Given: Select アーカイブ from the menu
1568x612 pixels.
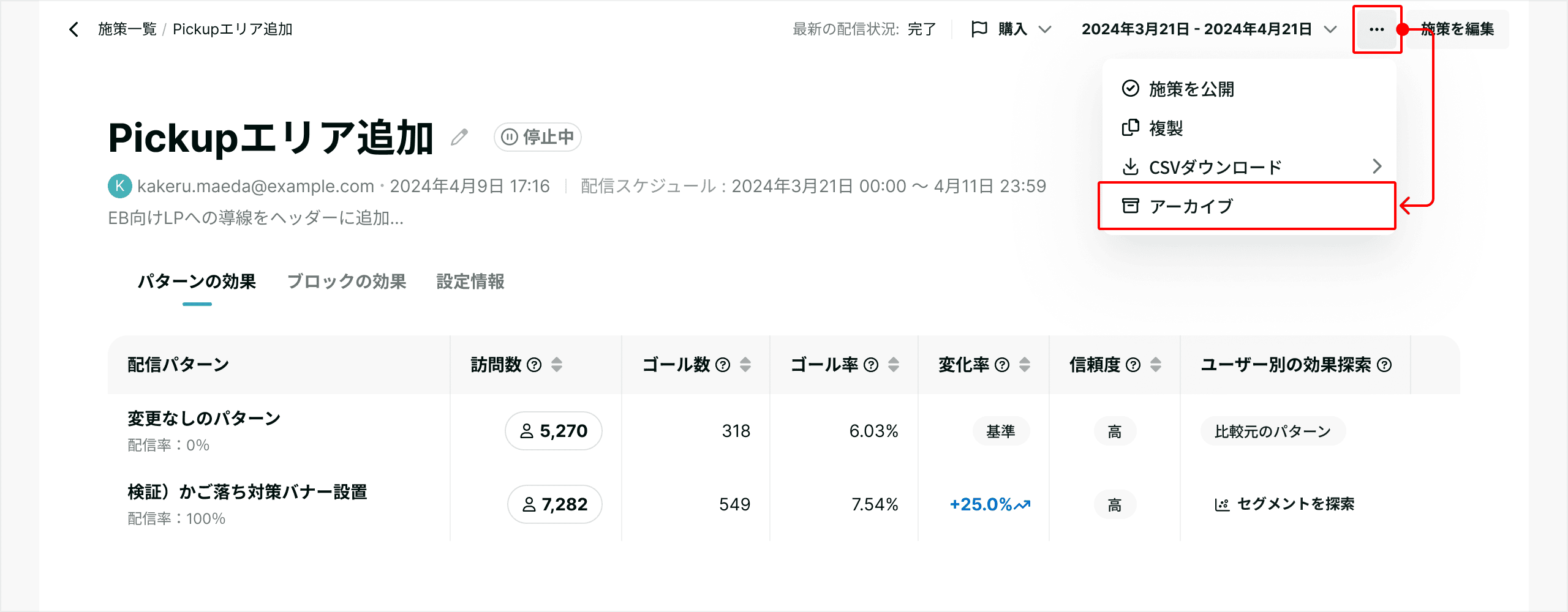Looking at the screenshot, I should (x=1247, y=206).
